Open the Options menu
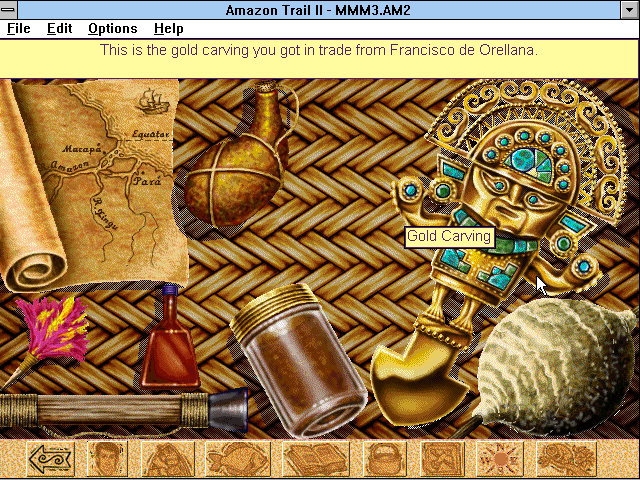640x480 pixels. pos(113,29)
